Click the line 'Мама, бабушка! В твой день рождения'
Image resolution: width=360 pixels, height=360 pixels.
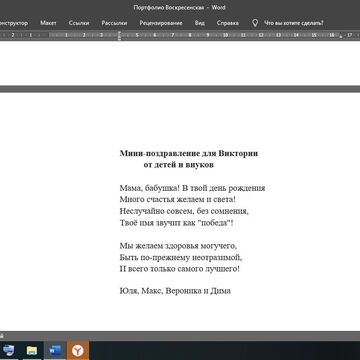coord(192,188)
